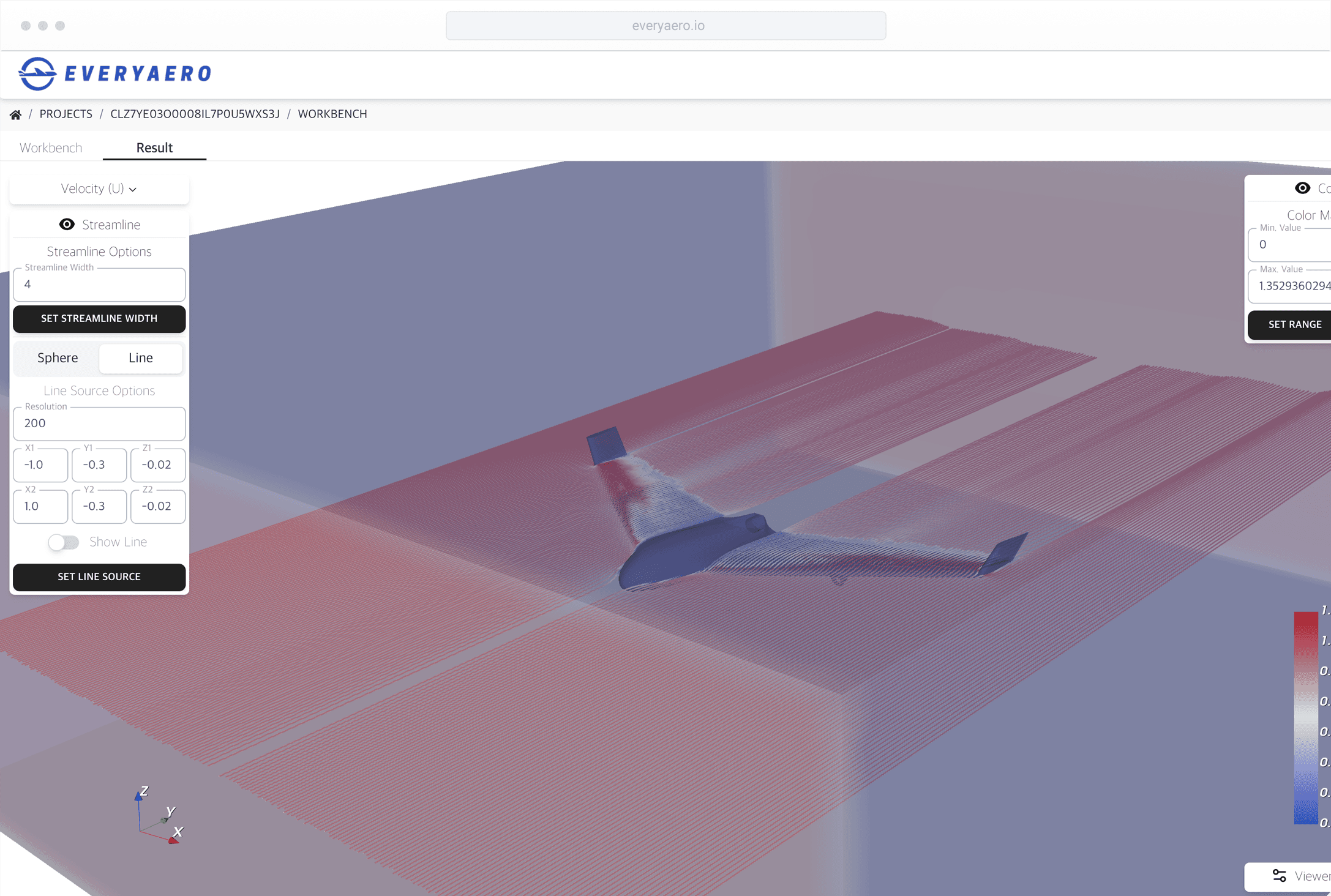Enable the Show Line switch

pos(64,542)
